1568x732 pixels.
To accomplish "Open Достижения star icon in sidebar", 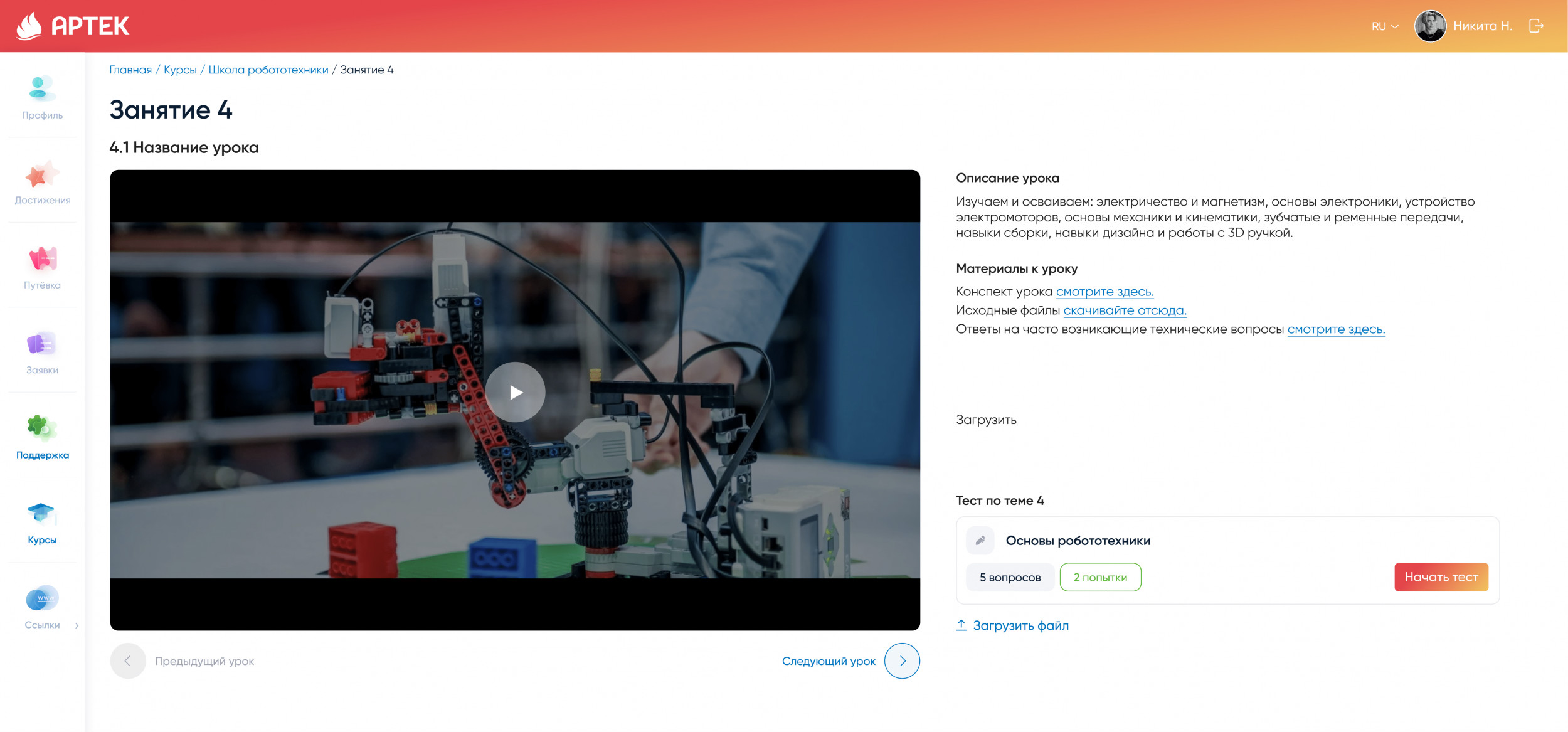I will (42, 174).
